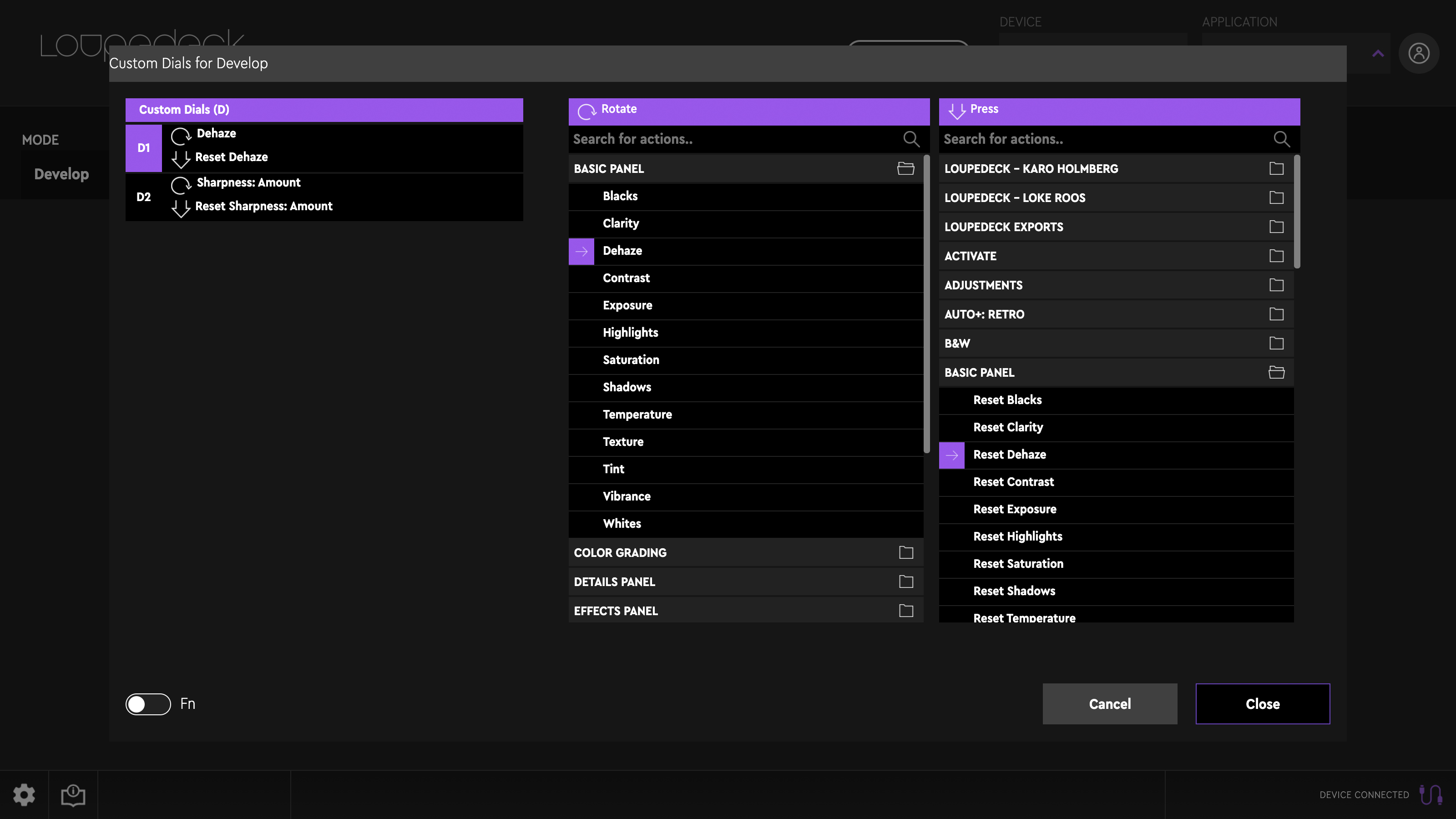Toggle the Fn function switch on
Screen dimensions: 1456x819
point(148,703)
